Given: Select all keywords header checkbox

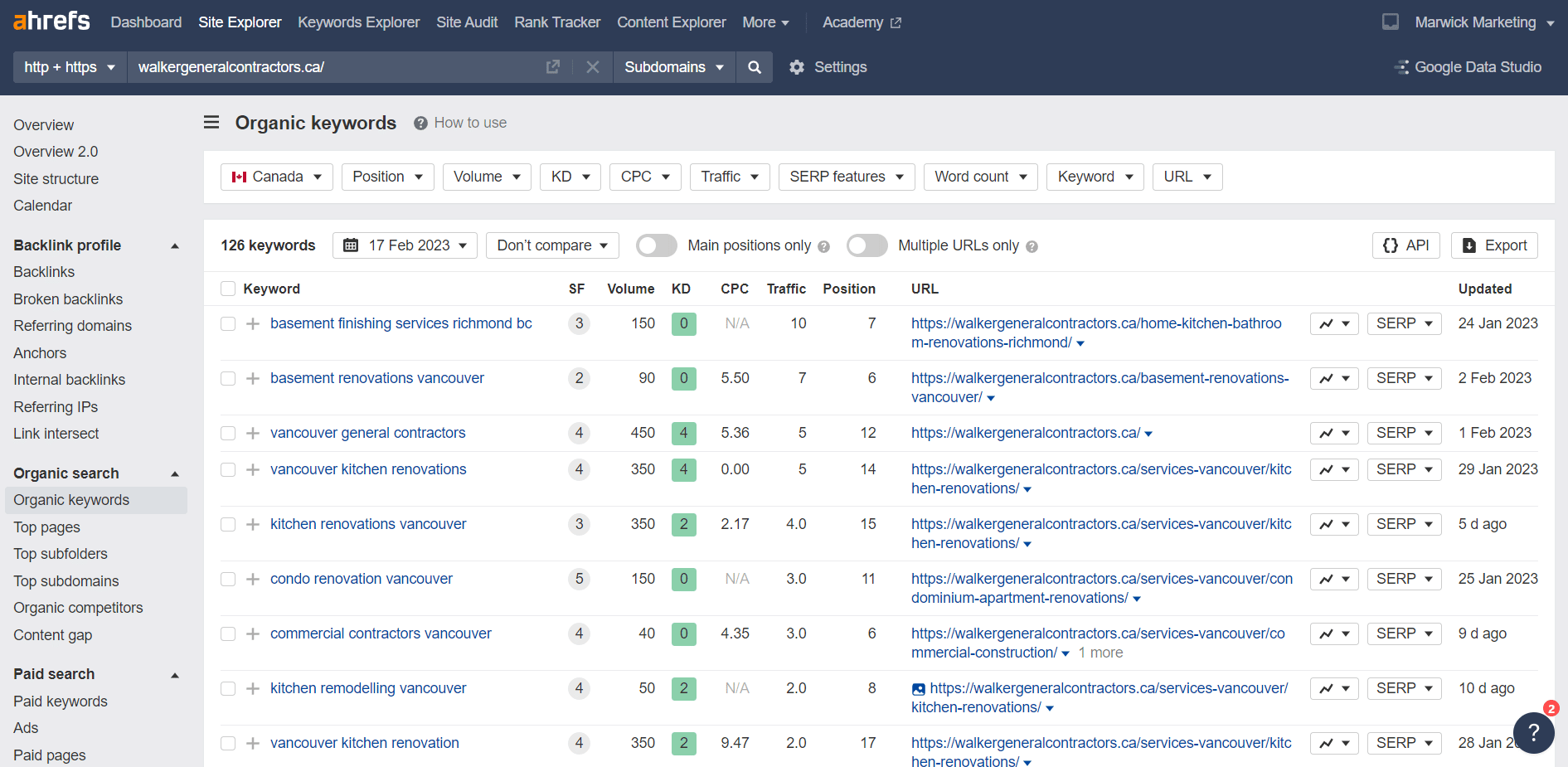Looking at the screenshot, I should coord(228,289).
